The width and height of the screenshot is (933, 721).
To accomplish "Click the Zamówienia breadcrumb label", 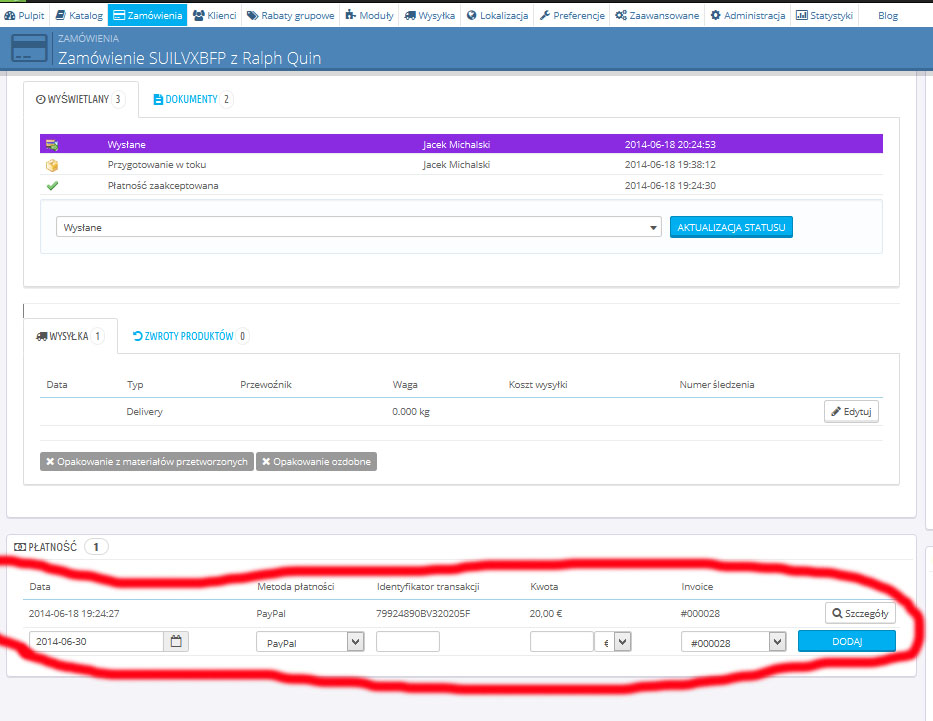I will [88, 38].
